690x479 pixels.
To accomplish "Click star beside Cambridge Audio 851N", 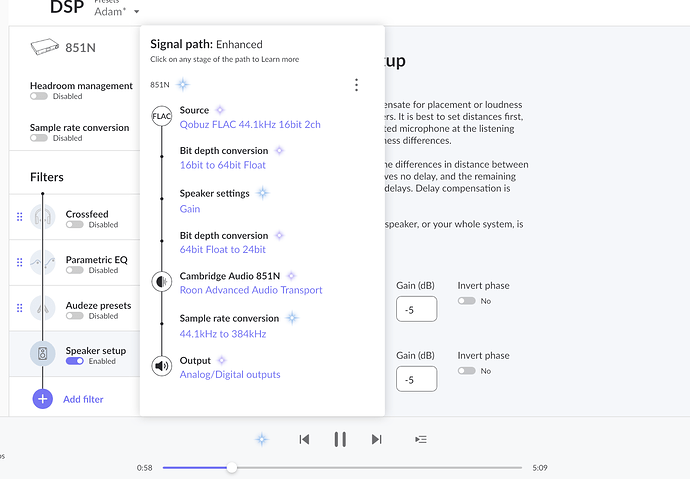I will tap(291, 276).
